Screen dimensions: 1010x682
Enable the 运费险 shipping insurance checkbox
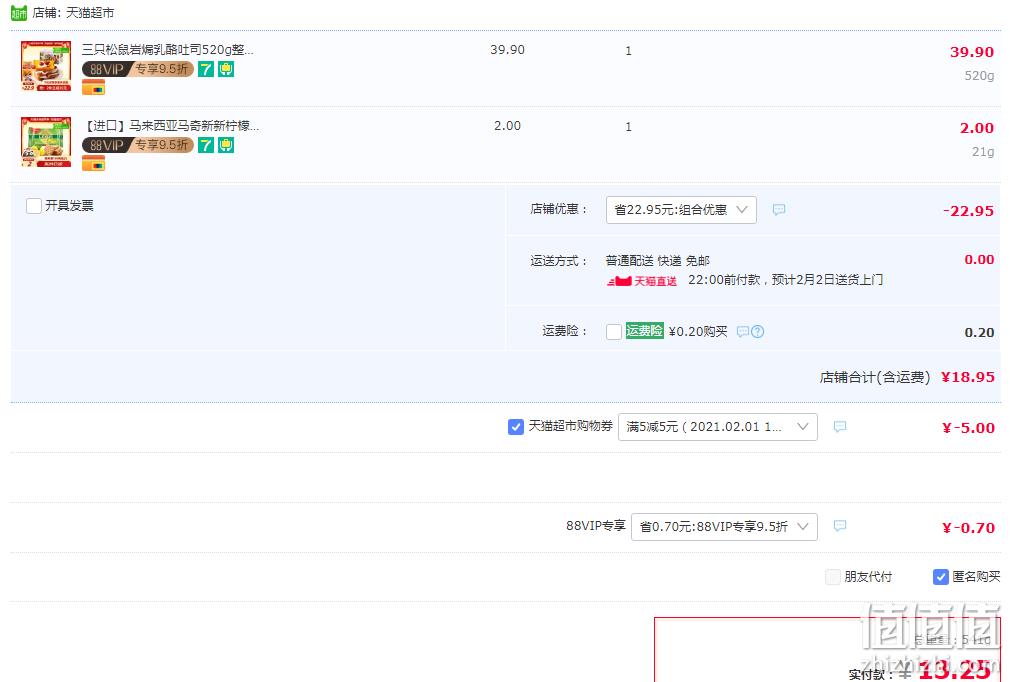[614, 332]
